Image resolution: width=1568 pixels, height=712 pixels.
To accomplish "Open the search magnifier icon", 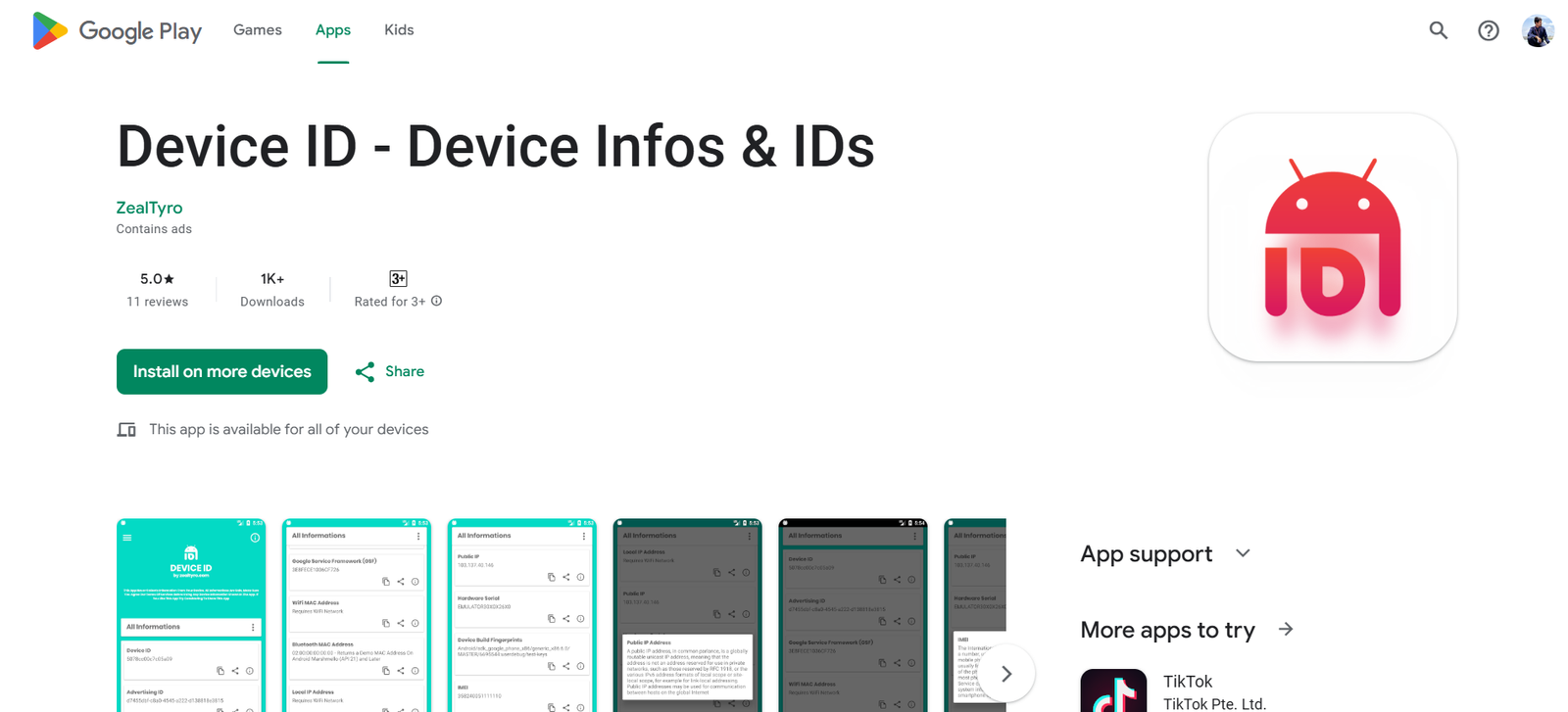I will coord(1438,30).
